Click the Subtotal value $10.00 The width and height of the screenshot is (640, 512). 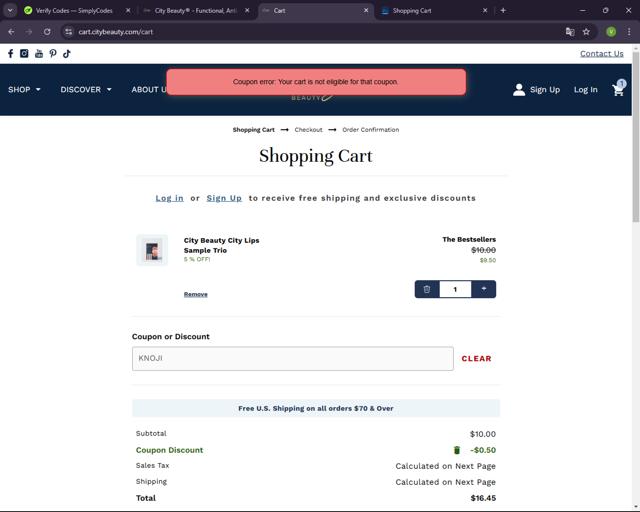point(483,434)
